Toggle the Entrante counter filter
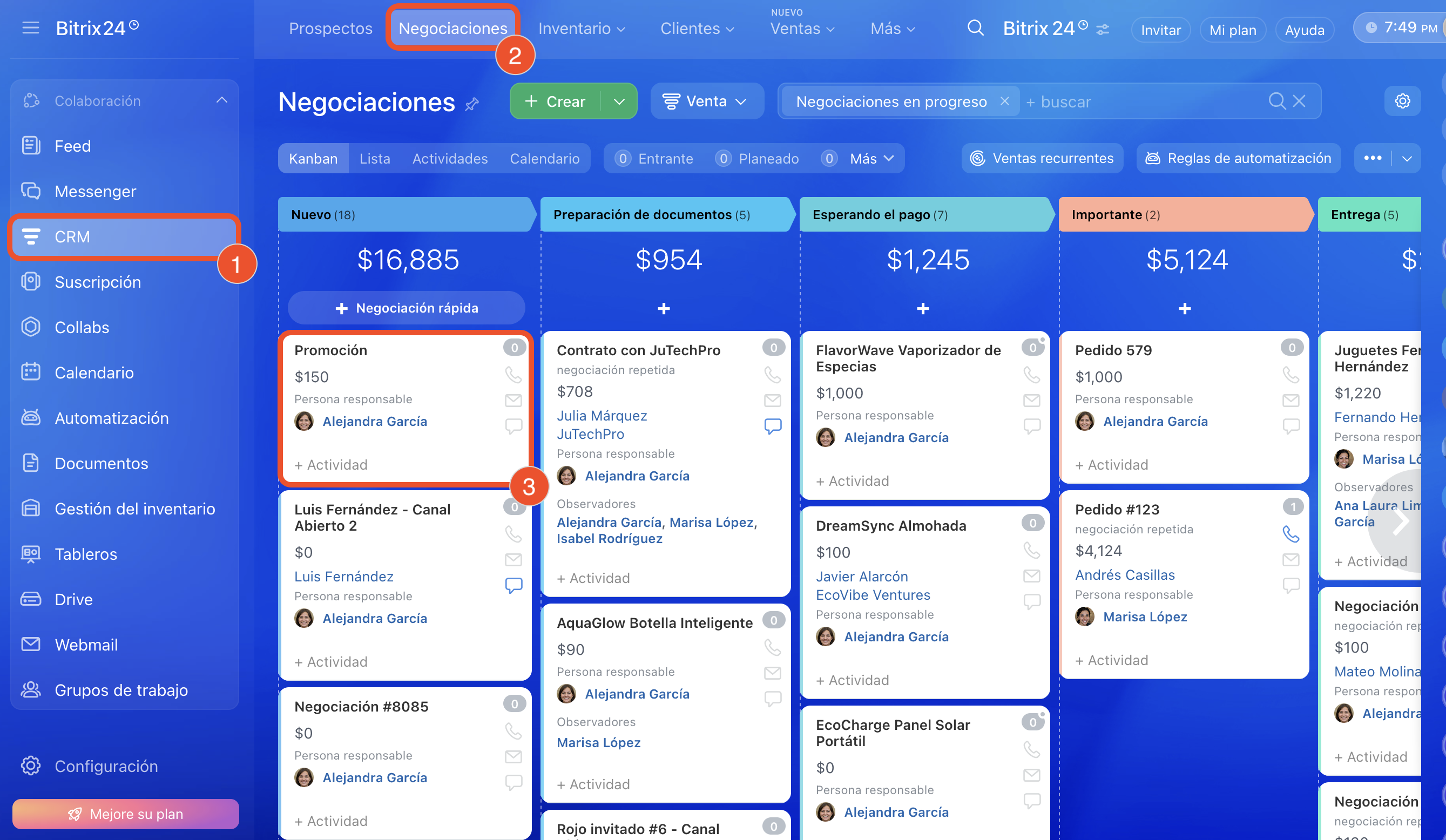The height and width of the screenshot is (840, 1446). [653, 158]
